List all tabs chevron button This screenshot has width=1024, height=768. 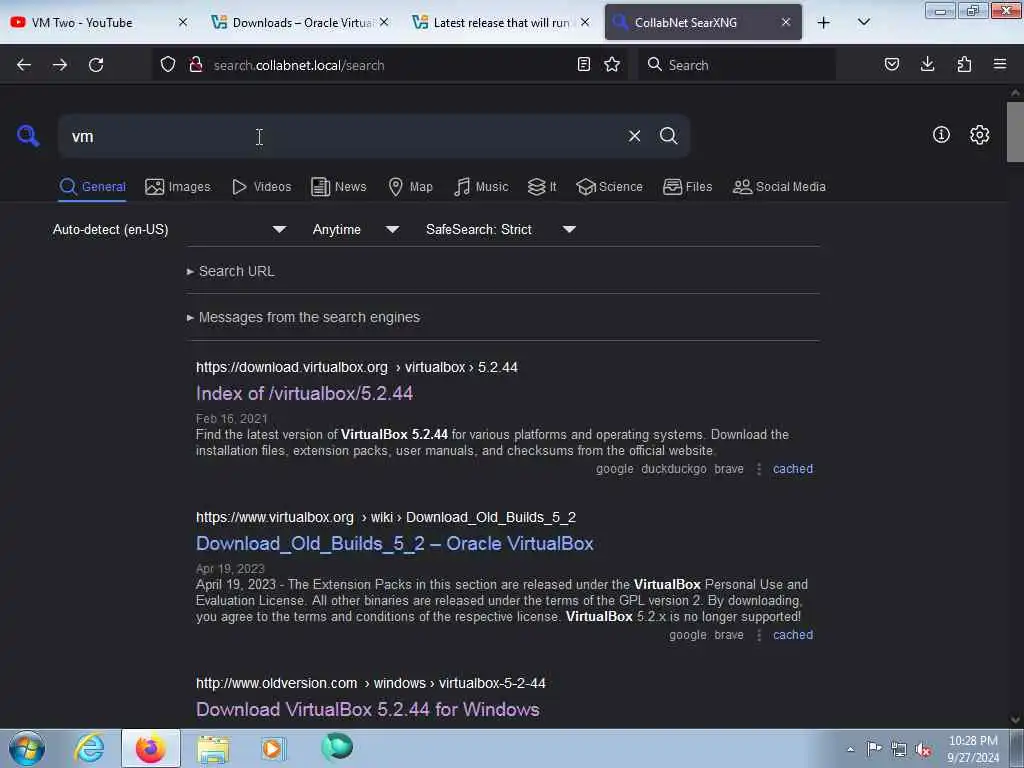pos(863,22)
